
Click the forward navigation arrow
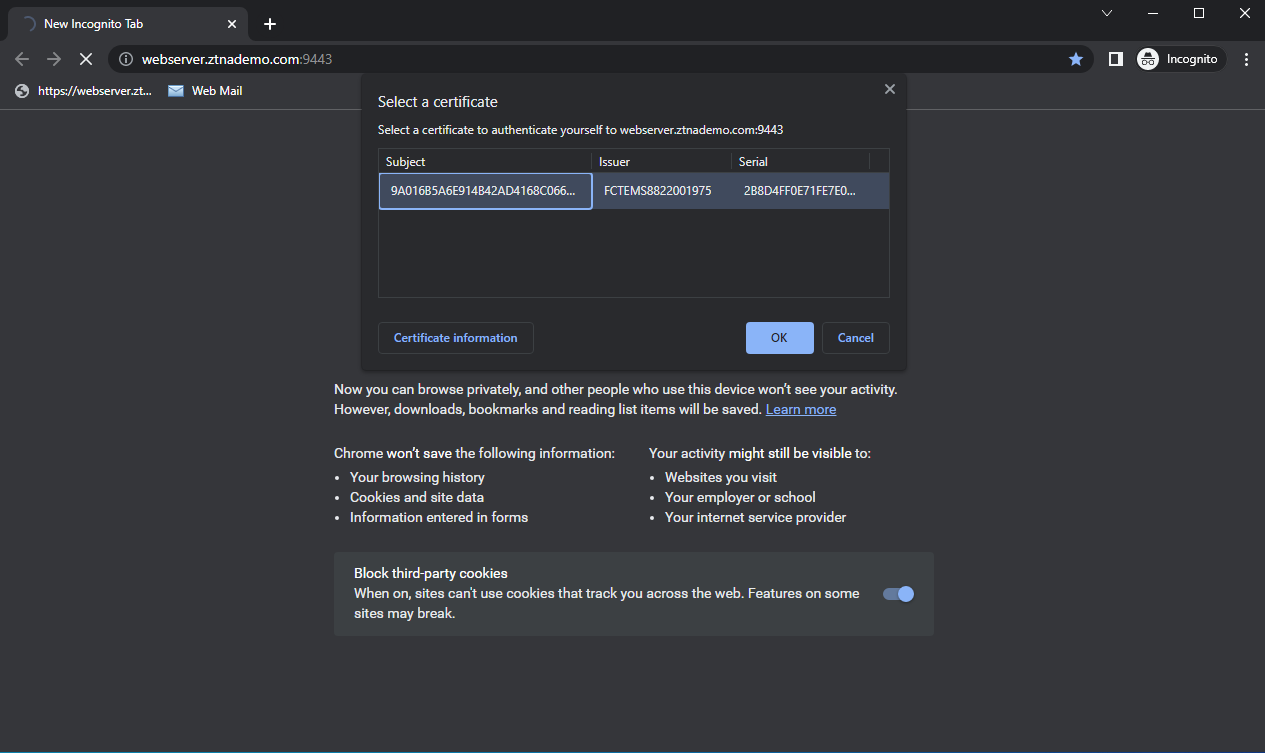click(54, 59)
